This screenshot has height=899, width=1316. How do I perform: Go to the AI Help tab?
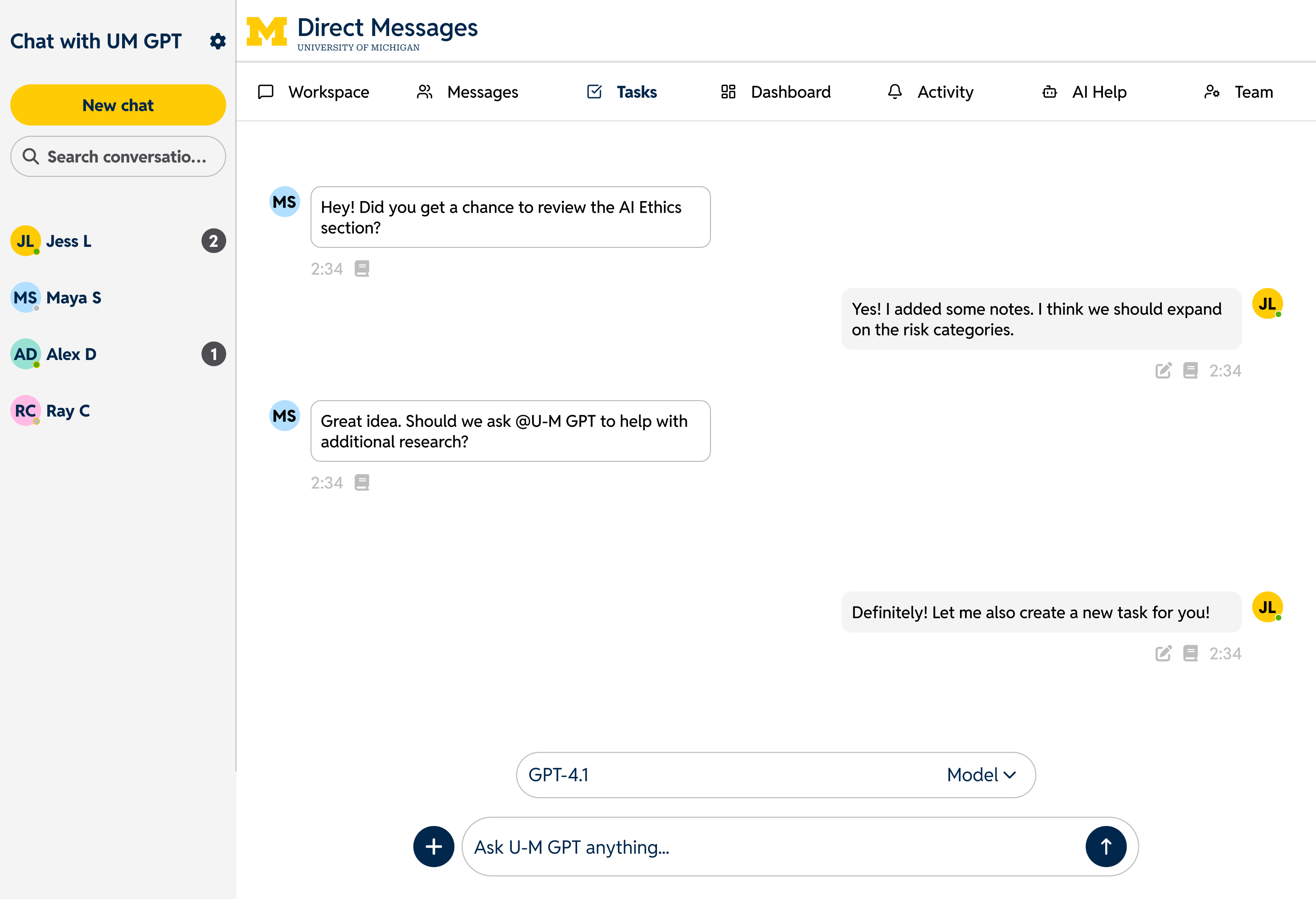(1084, 92)
